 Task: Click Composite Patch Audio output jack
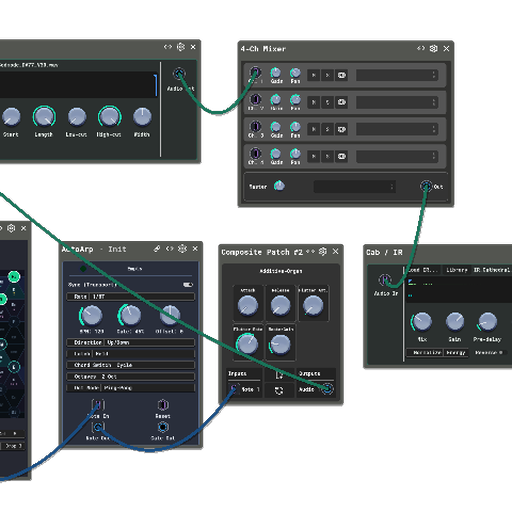[x=328, y=389]
